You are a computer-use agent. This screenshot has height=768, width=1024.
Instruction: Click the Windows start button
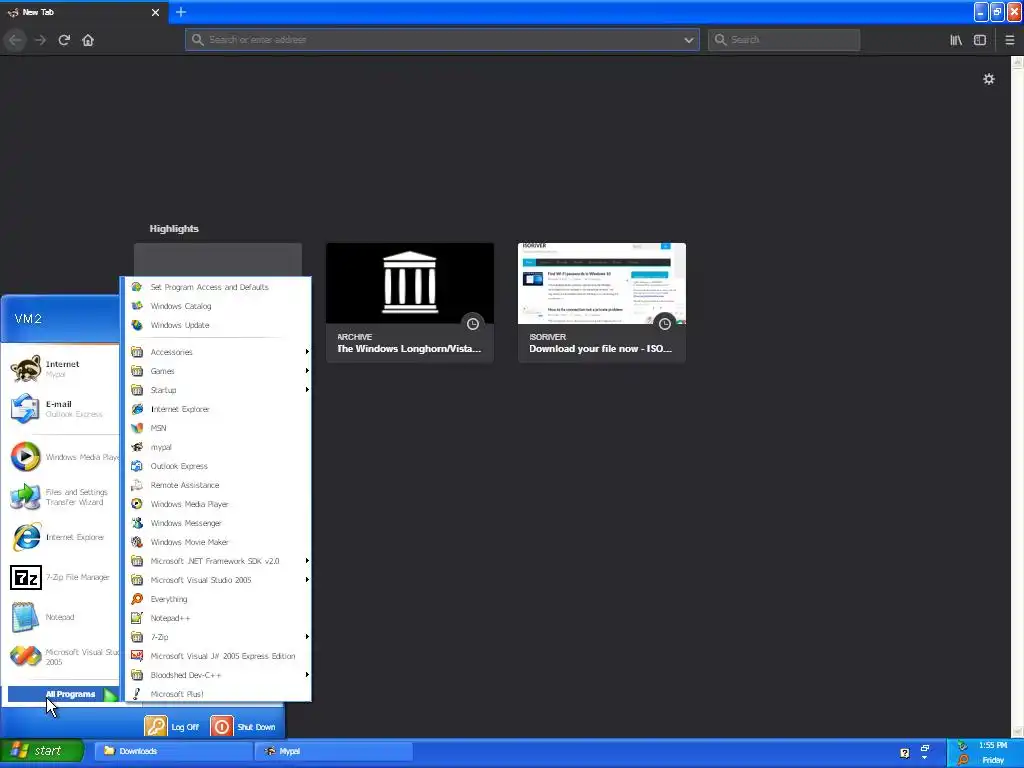(x=42, y=751)
